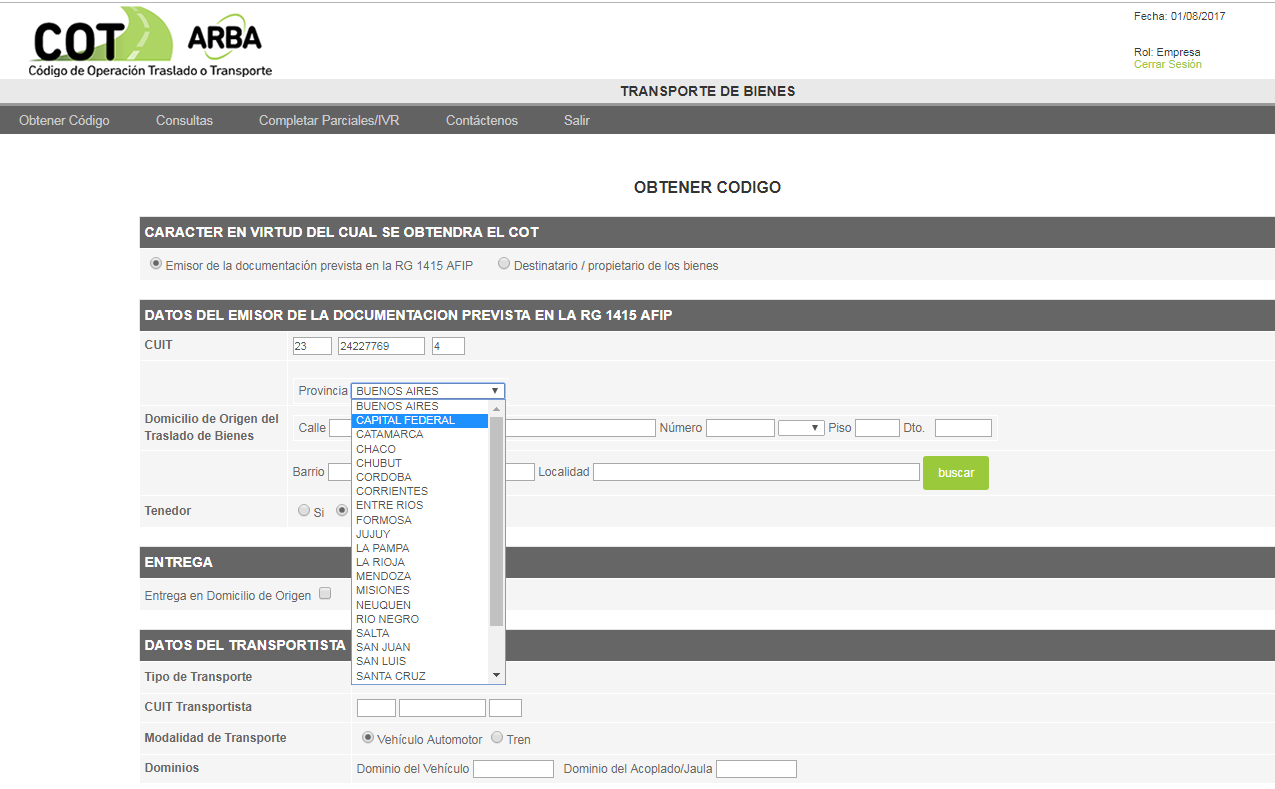Click the green buscar button
Screen dimensions: 1275x789
click(955, 473)
